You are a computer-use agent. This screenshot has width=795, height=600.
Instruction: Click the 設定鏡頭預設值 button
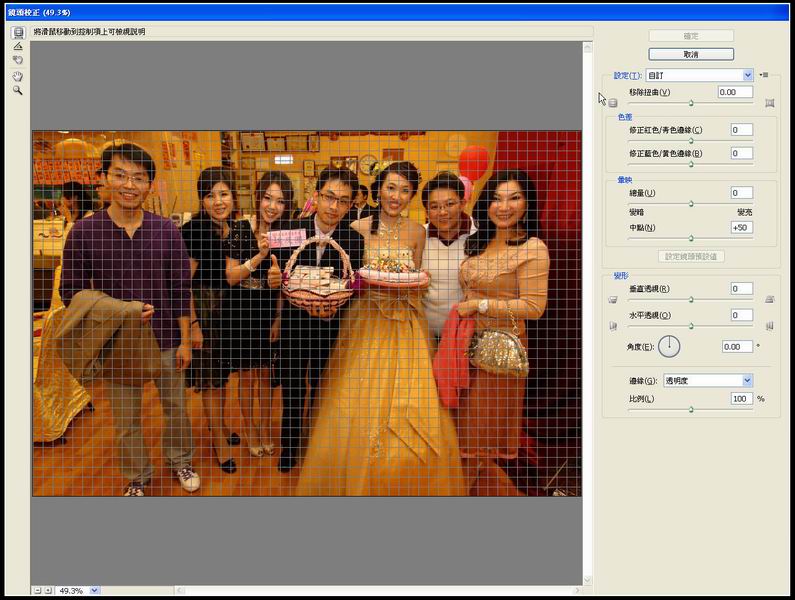[x=691, y=257]
